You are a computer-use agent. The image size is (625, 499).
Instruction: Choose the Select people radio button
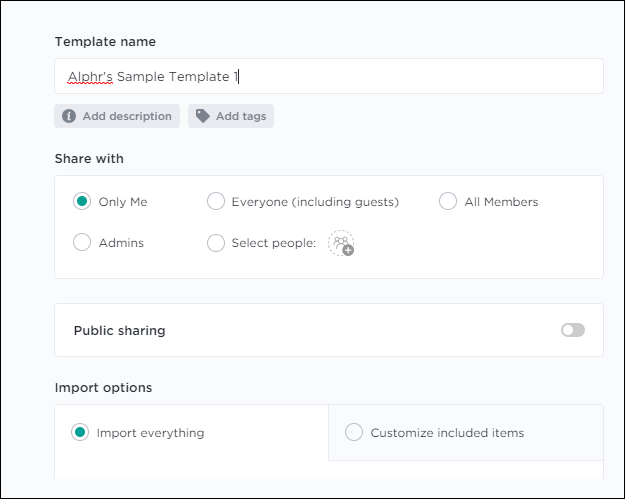click(x=215, y=243)
